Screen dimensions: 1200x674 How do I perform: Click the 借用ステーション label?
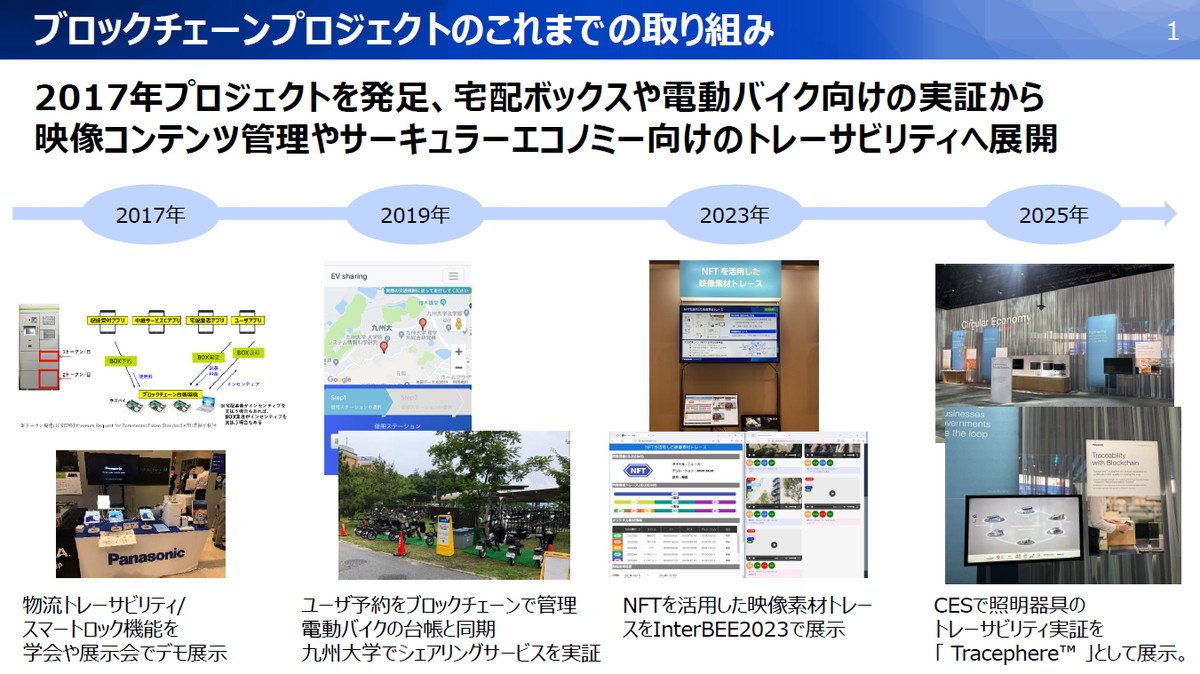point(396,424)
